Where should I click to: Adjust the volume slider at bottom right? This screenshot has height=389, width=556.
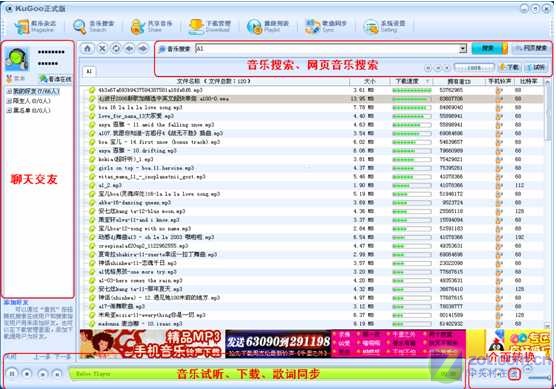539,378
